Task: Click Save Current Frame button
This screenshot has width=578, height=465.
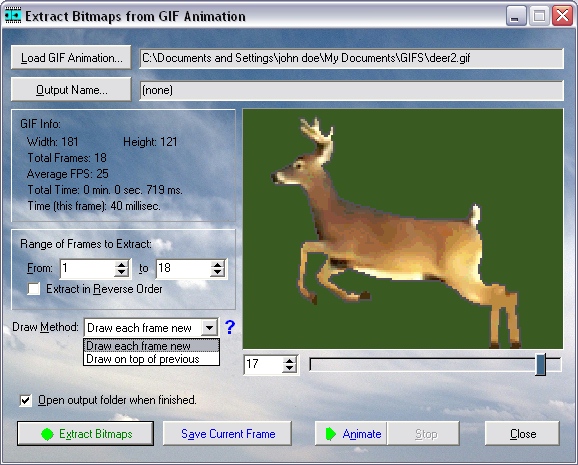Action: [227, 434]
